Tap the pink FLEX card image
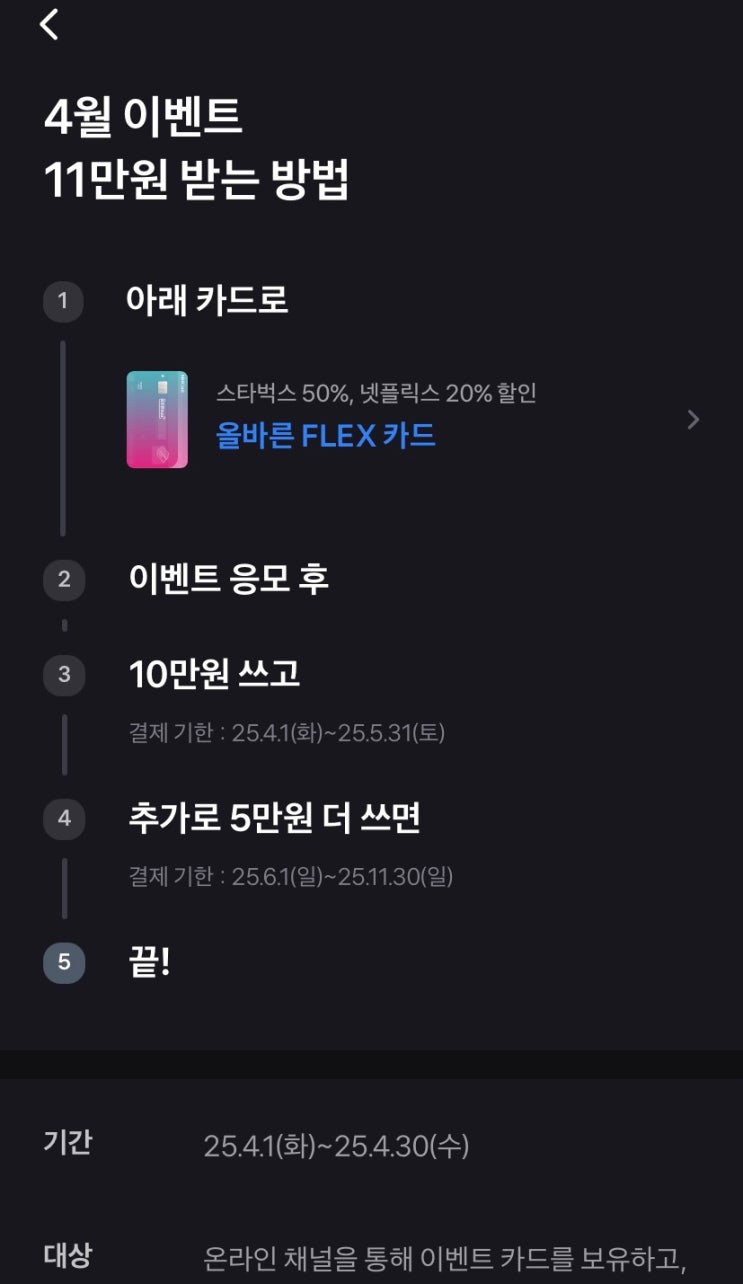Viewport: 743px width, 1284px height. (x=157, y=420)
